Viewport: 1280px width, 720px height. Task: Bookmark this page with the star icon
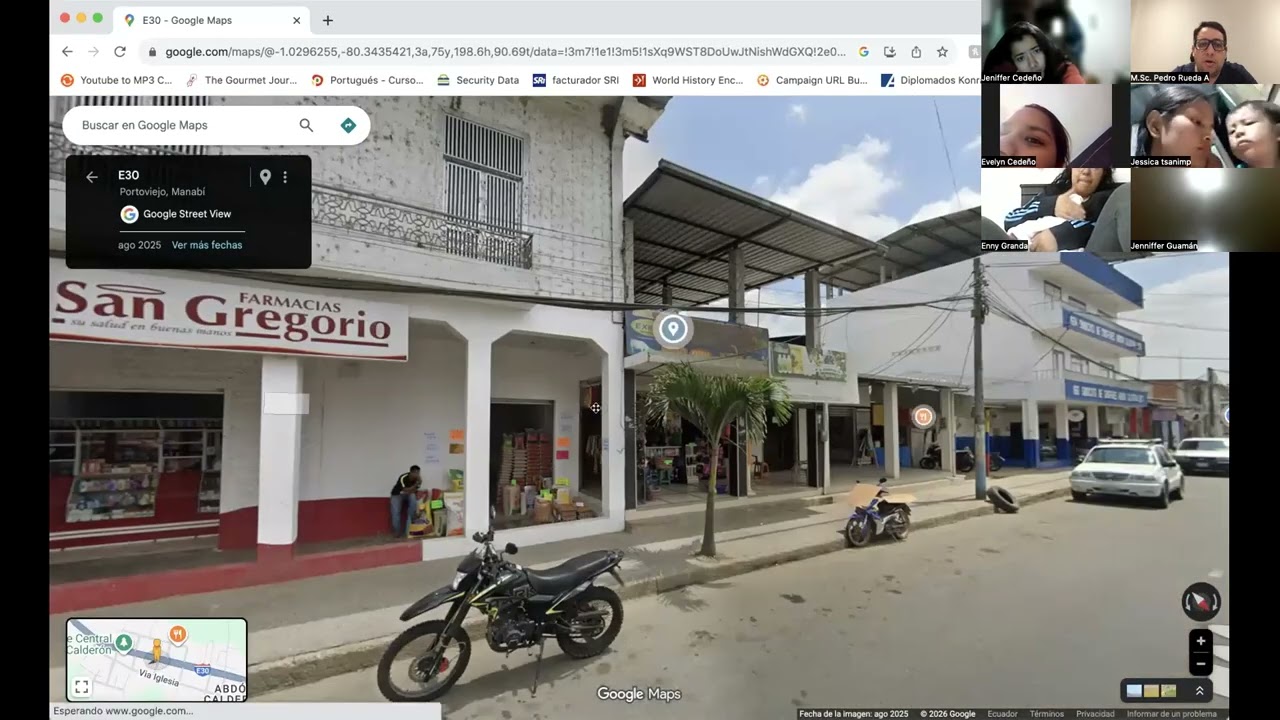pyautogui.click(x=942, y=52)
